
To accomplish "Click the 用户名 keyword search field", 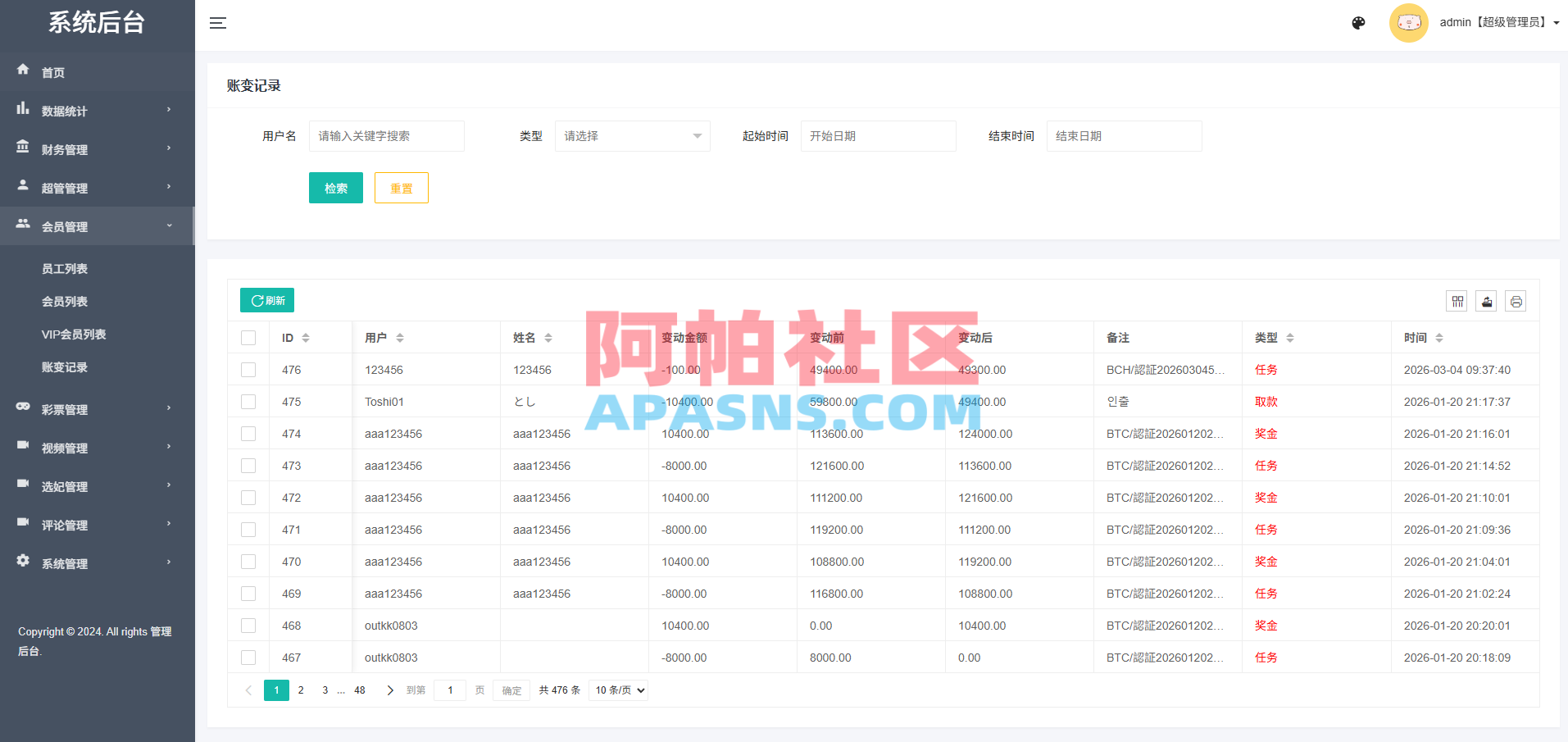I will 387,136.
